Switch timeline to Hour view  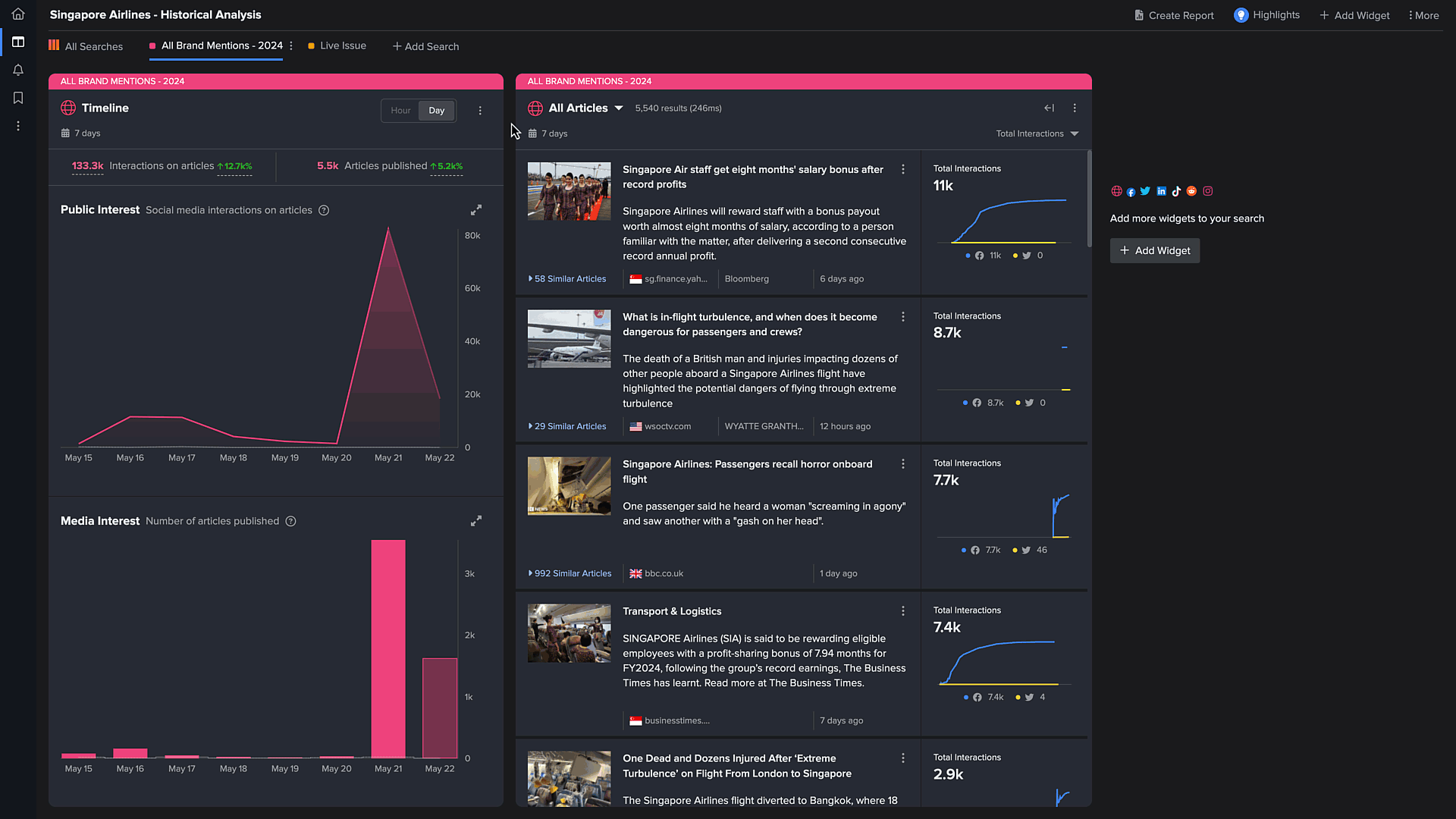[400, 111]
